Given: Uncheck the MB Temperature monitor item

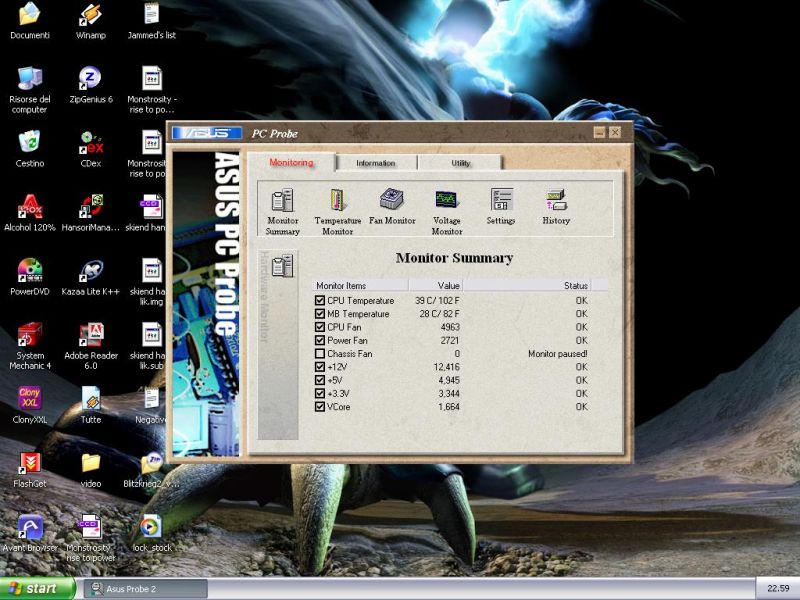Looking at the screenshot, I should pyautogui.click(x=320, y=314).
